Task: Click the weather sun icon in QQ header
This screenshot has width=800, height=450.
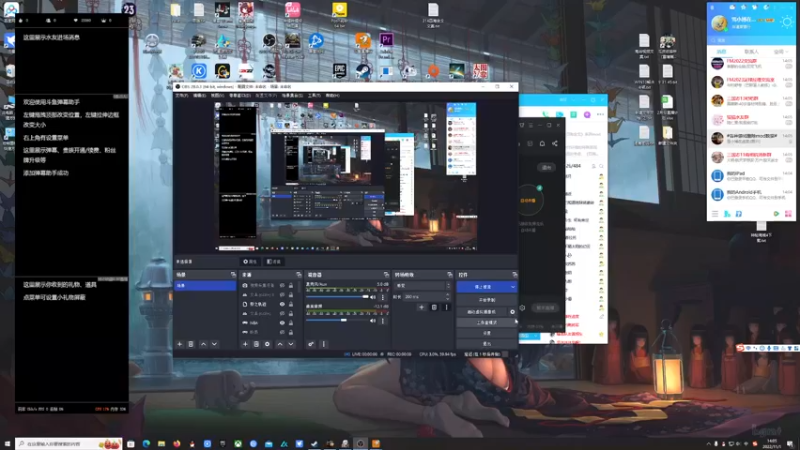Action: (x=787, y=22)
